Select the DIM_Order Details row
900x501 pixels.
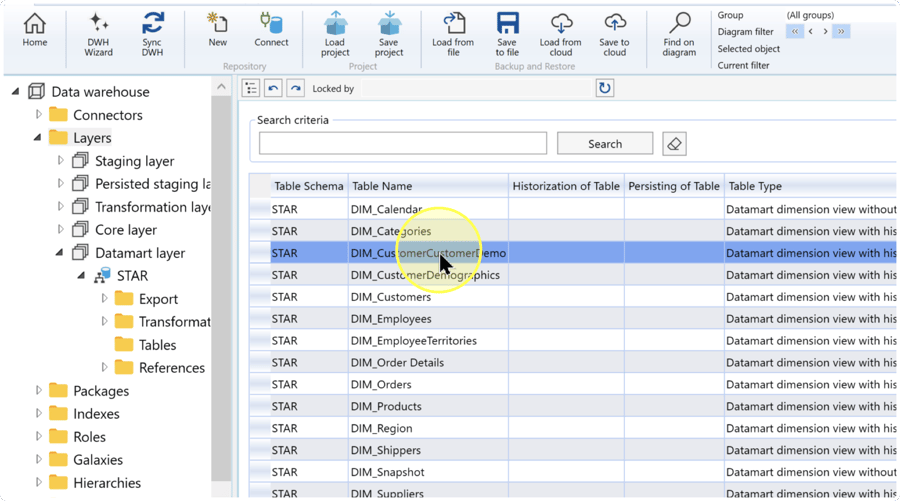click(x=573, y=362)
